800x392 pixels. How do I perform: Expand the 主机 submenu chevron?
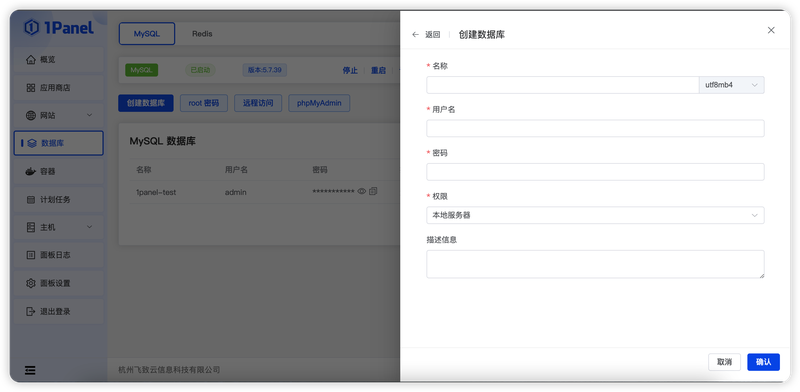(89, 227)
